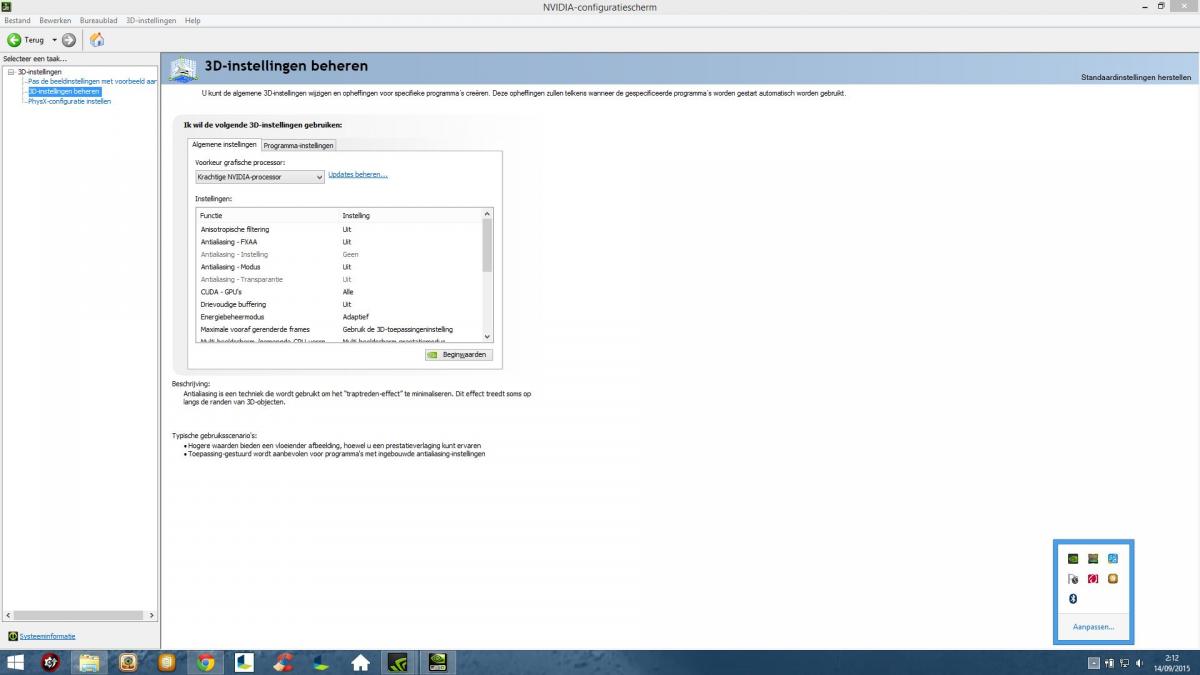1200x675 pixels.
Task: Select the Antialiasing - Modus row
Action: (x=340, y=267)
